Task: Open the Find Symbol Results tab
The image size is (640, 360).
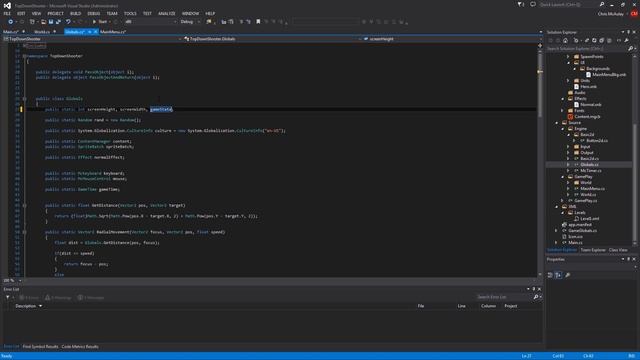Action: pos(40,347)
